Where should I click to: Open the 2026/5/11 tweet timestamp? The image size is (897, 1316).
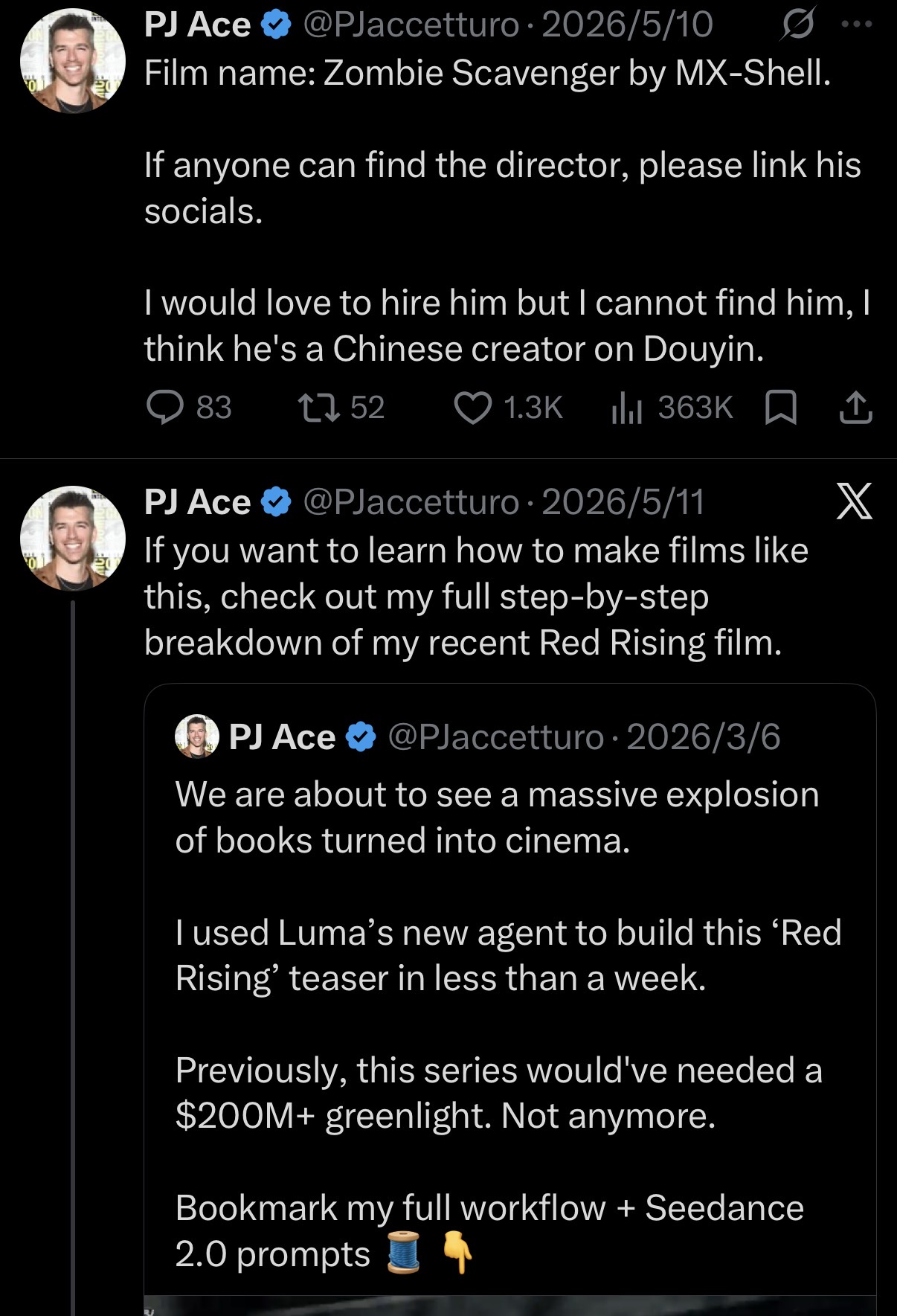click(x=623, y=501)
